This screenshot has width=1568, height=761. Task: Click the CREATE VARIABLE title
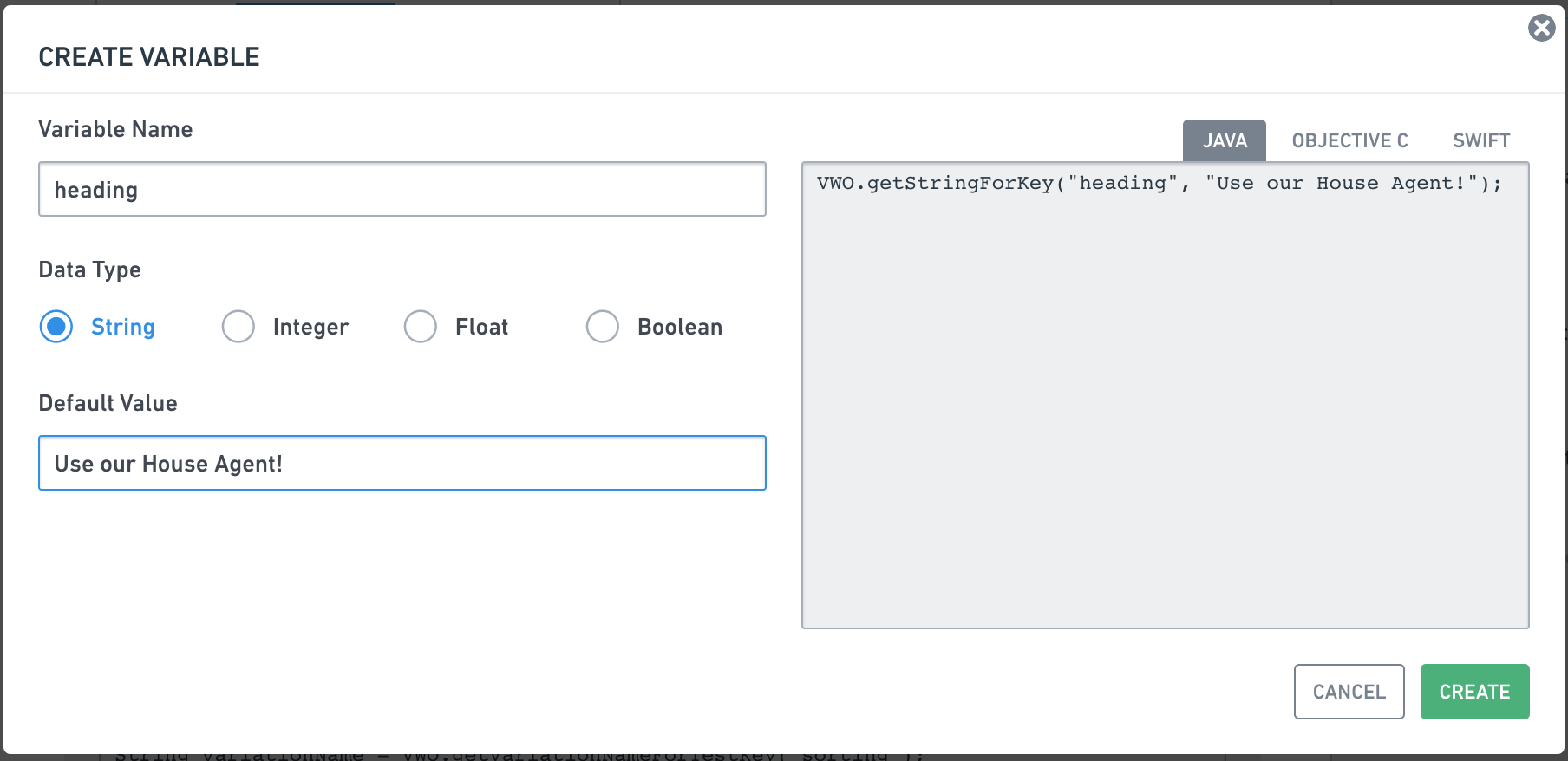(x=149, y=57)
